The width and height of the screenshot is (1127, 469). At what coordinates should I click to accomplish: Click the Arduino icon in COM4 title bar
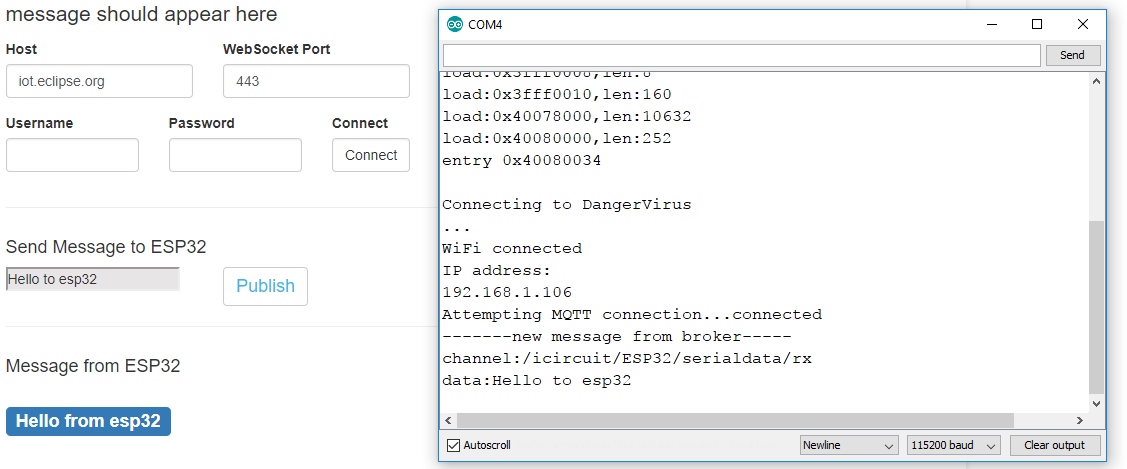click(454, 24)
